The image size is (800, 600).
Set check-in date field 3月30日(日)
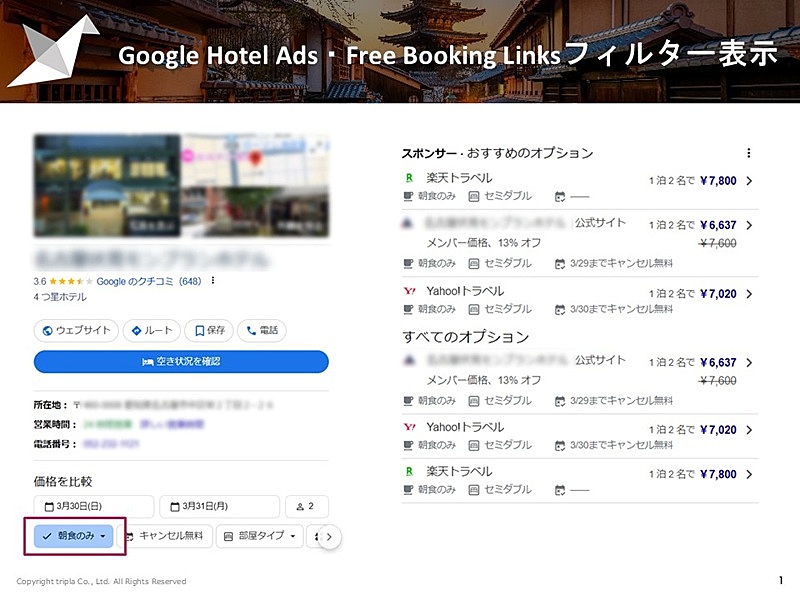(94, 506)
